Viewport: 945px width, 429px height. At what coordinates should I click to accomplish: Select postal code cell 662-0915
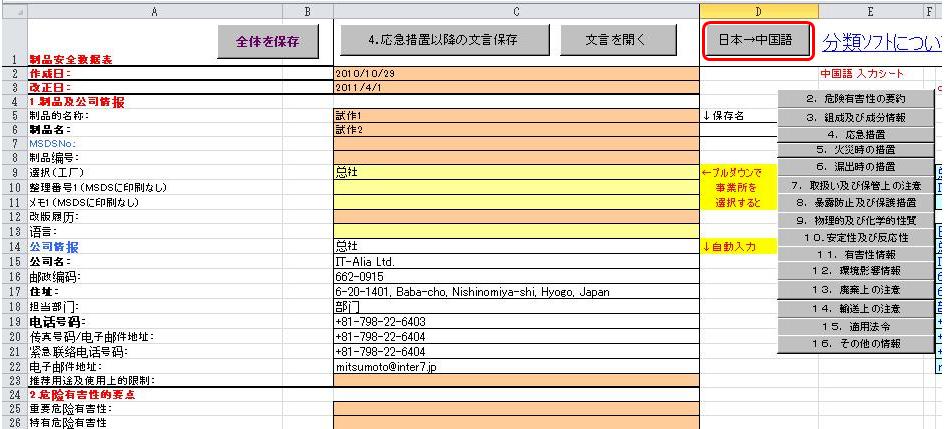click(x=516, y=277)
